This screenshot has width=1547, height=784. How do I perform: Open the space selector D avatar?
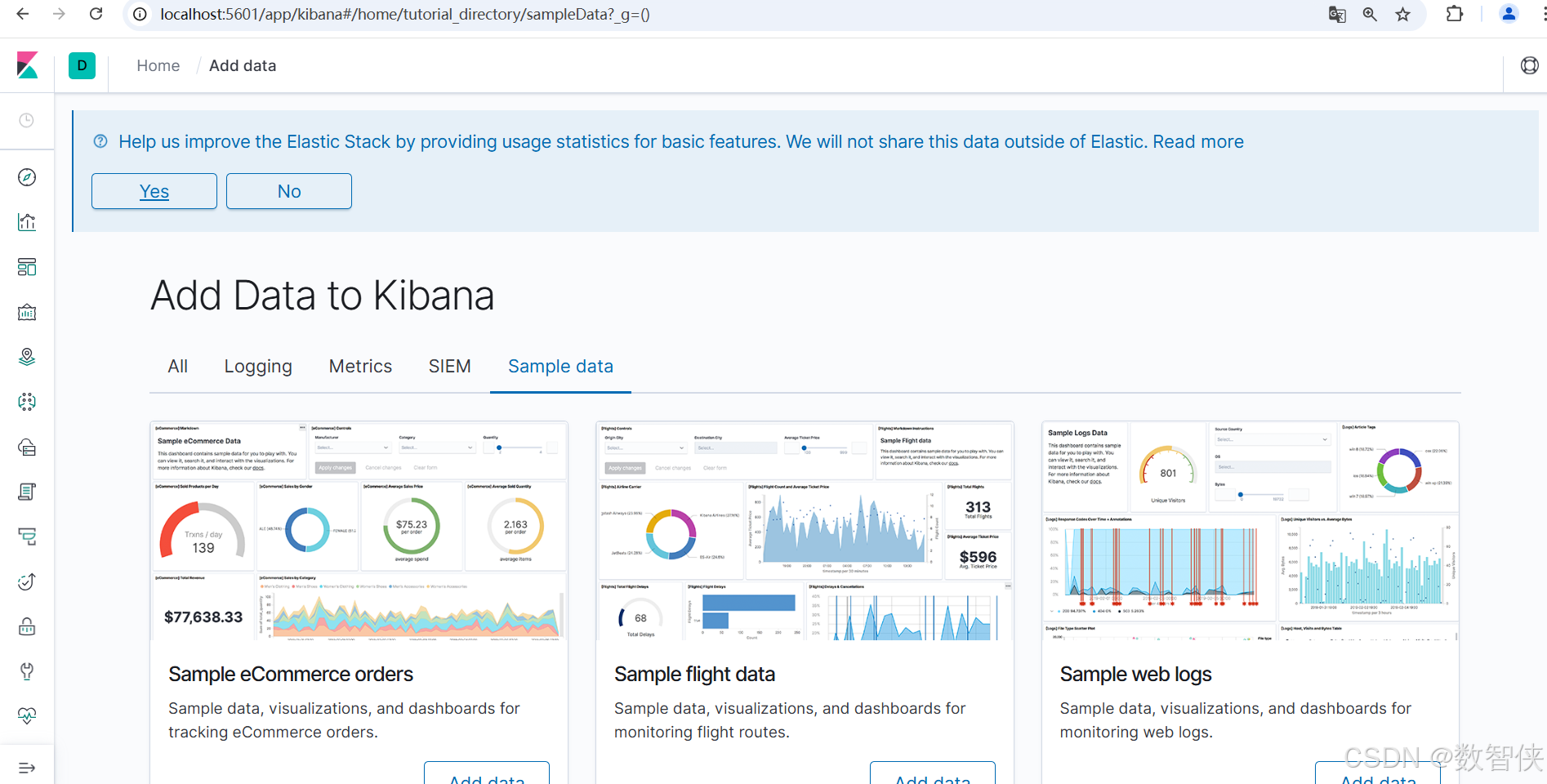tap(82, 65)
